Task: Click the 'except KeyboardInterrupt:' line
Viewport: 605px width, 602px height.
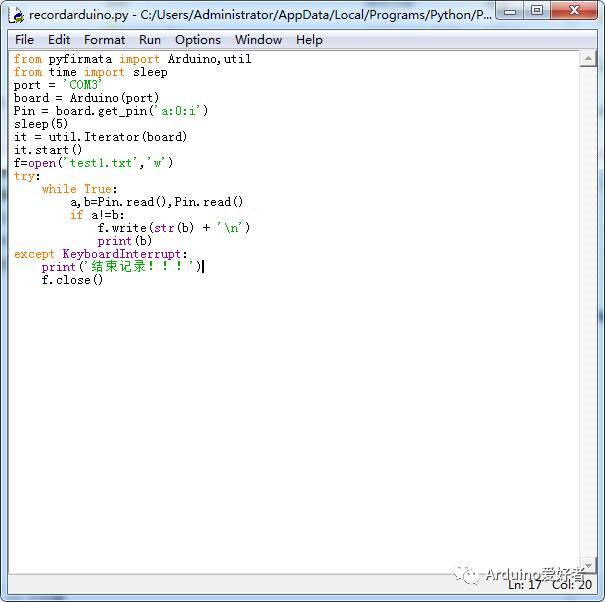Action: 101,254
